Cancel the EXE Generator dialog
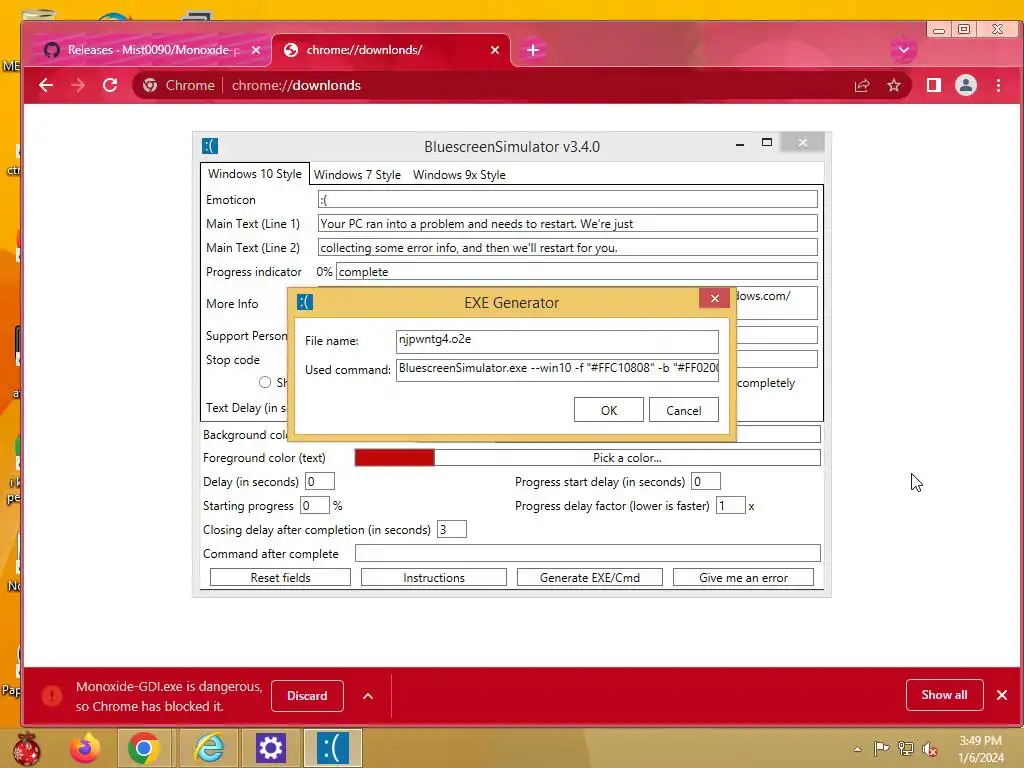1024x768 pixels. tap(683, 410)
